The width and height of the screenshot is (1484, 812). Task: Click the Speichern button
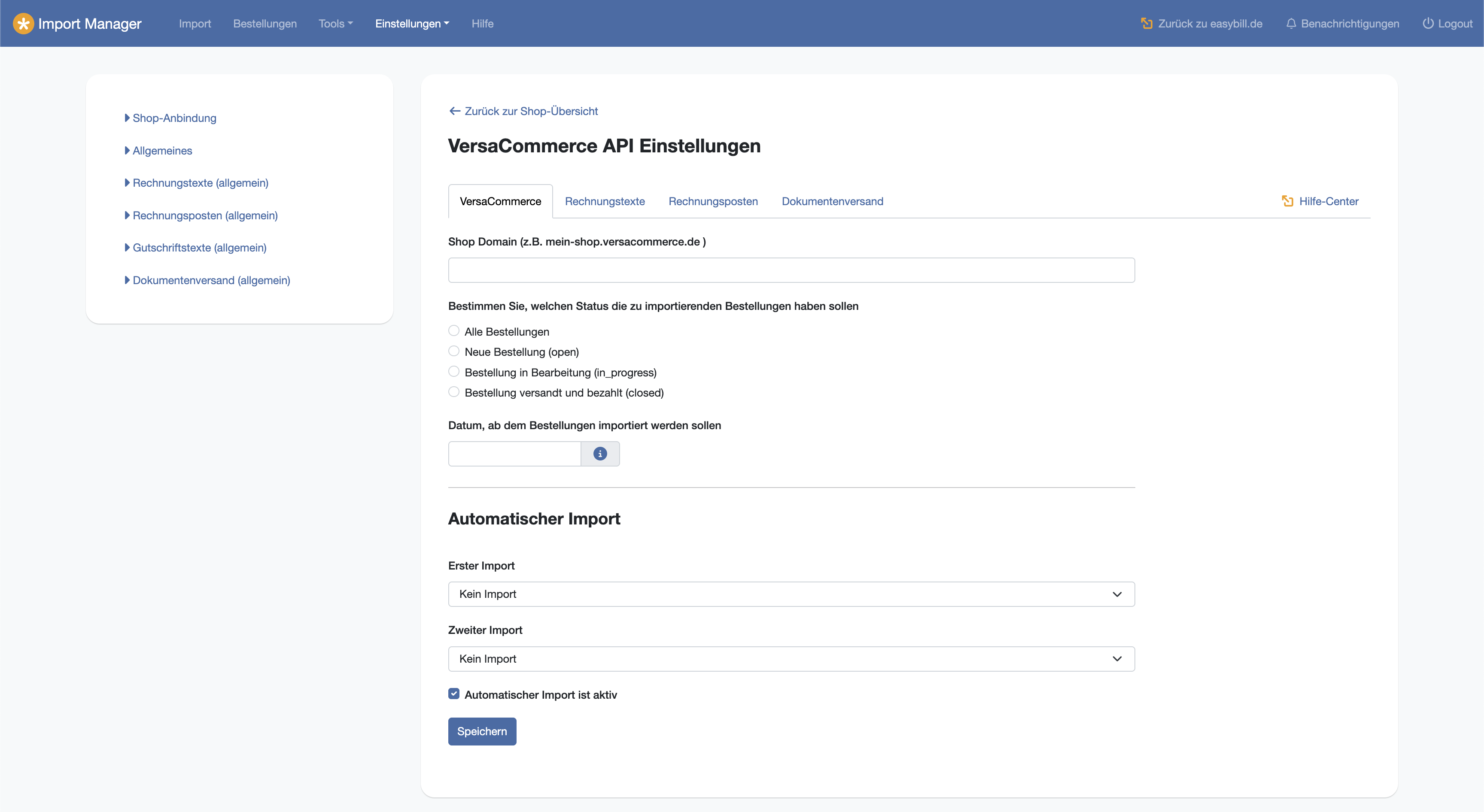click(x=482, y=731)
